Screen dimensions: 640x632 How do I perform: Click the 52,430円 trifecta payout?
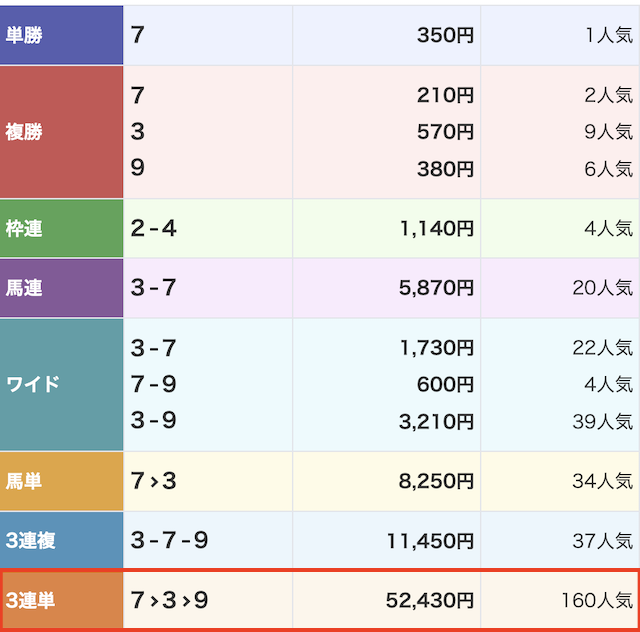[x=430, y=600]
